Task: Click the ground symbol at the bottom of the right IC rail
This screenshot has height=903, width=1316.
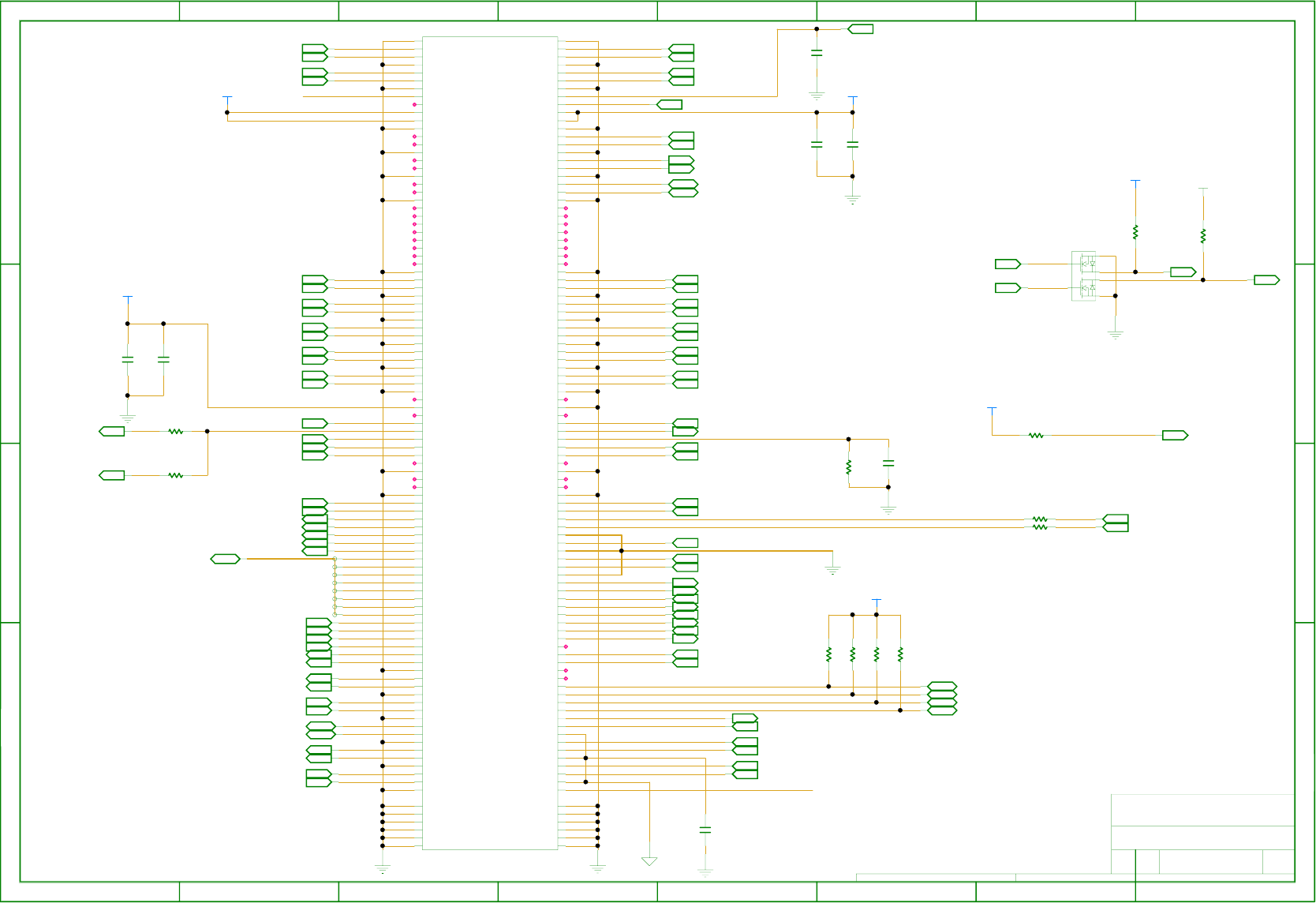Action: (597, 868)
